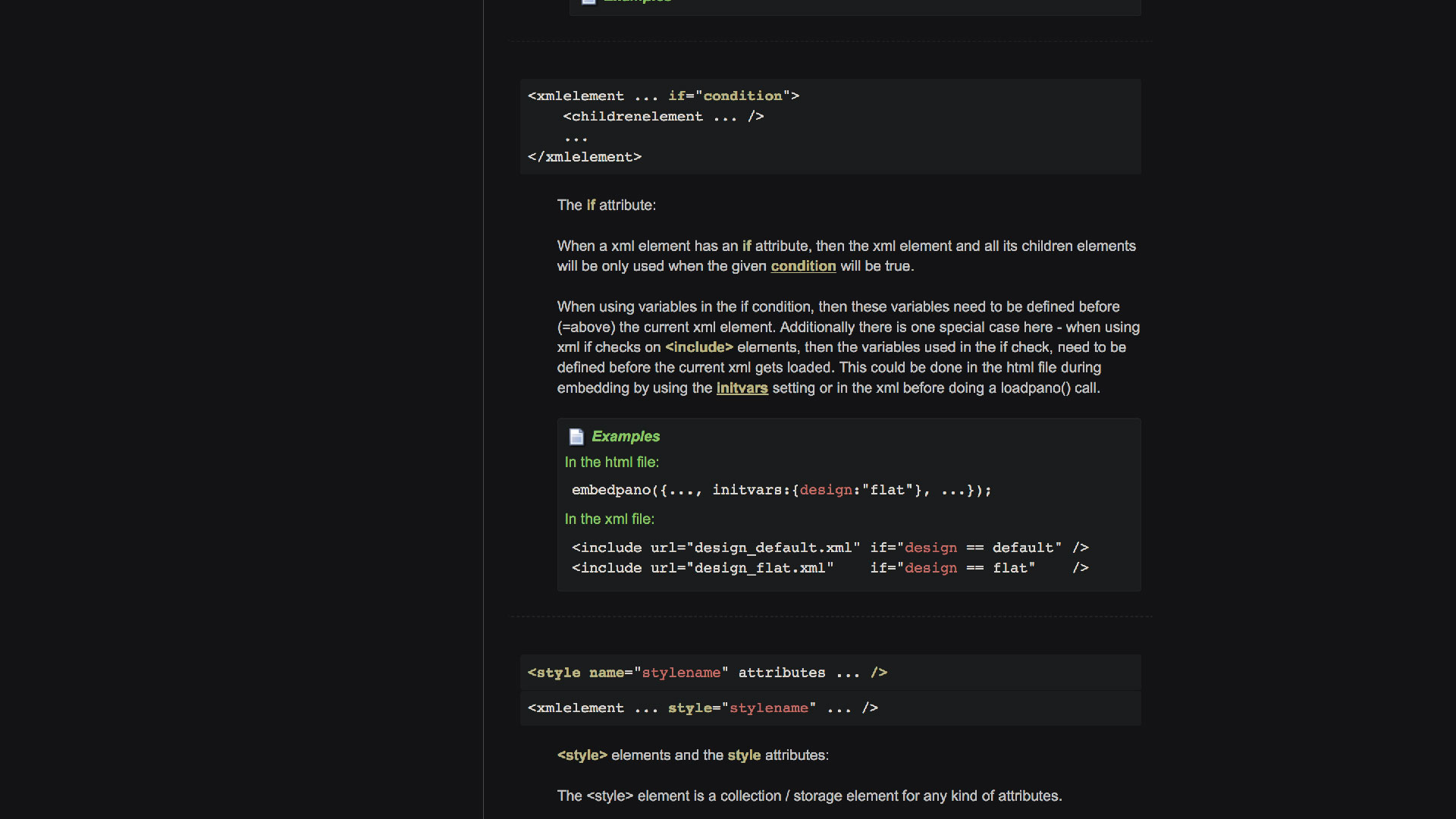Click the green 'Examples' heading
The width and height of the screenshot is (1456, 819).
click(626, 437)
